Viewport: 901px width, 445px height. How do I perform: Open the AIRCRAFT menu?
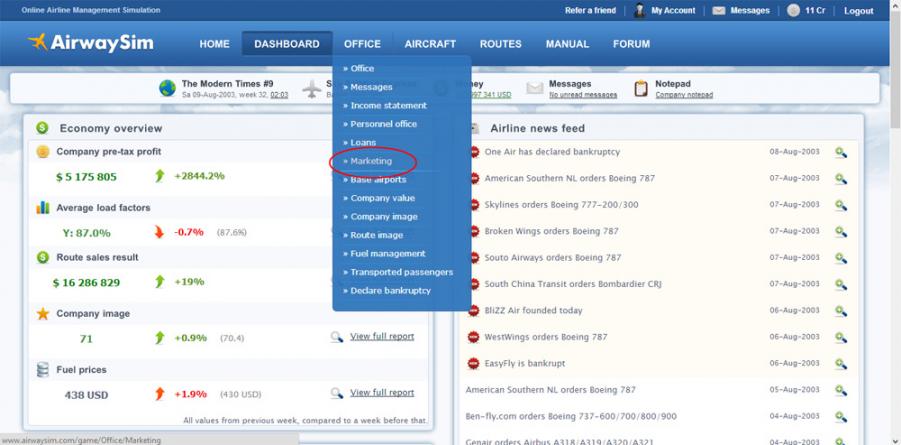tap(430, 44)
